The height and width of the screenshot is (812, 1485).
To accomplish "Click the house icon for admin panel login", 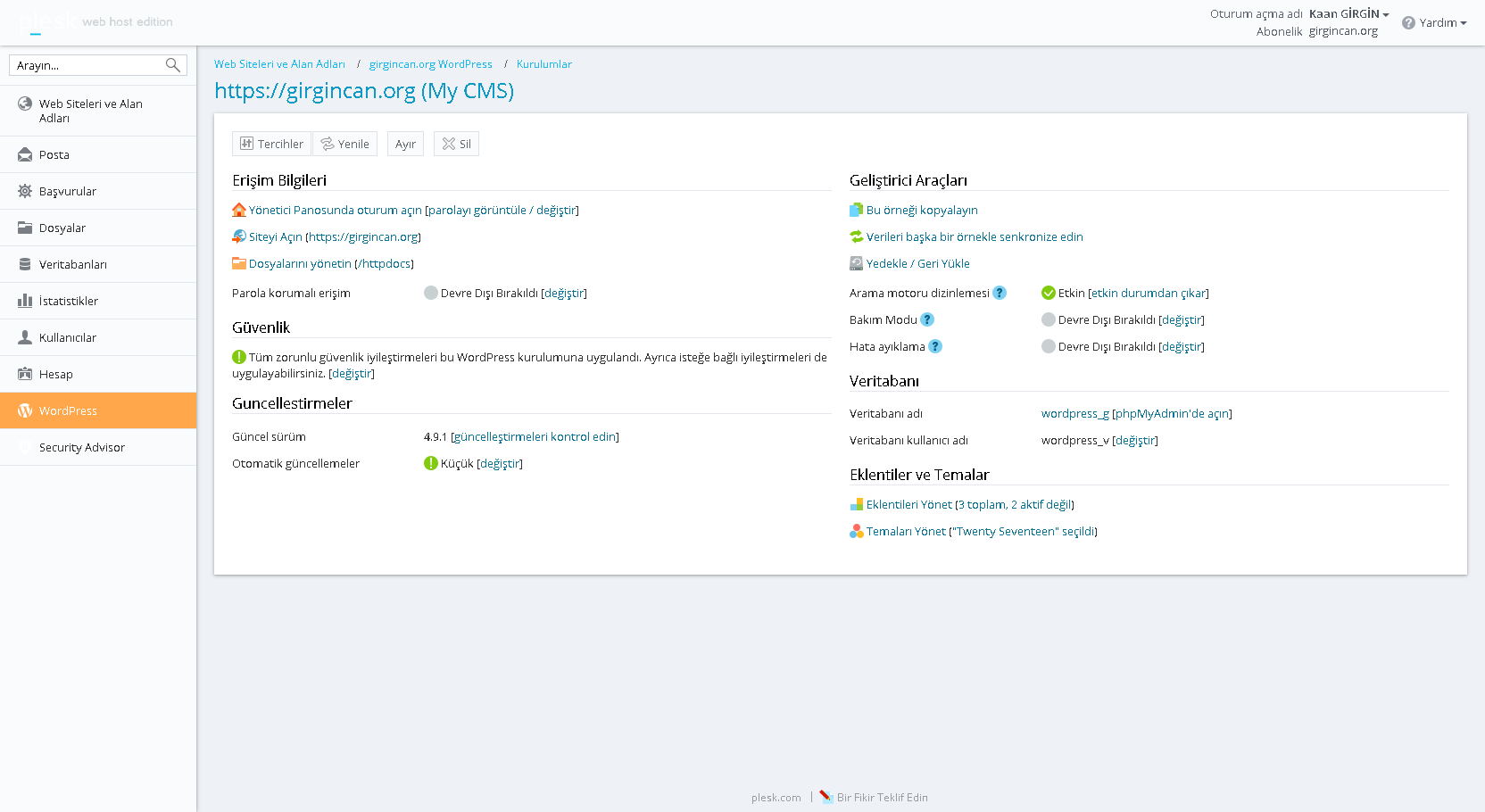I will 239,210.
